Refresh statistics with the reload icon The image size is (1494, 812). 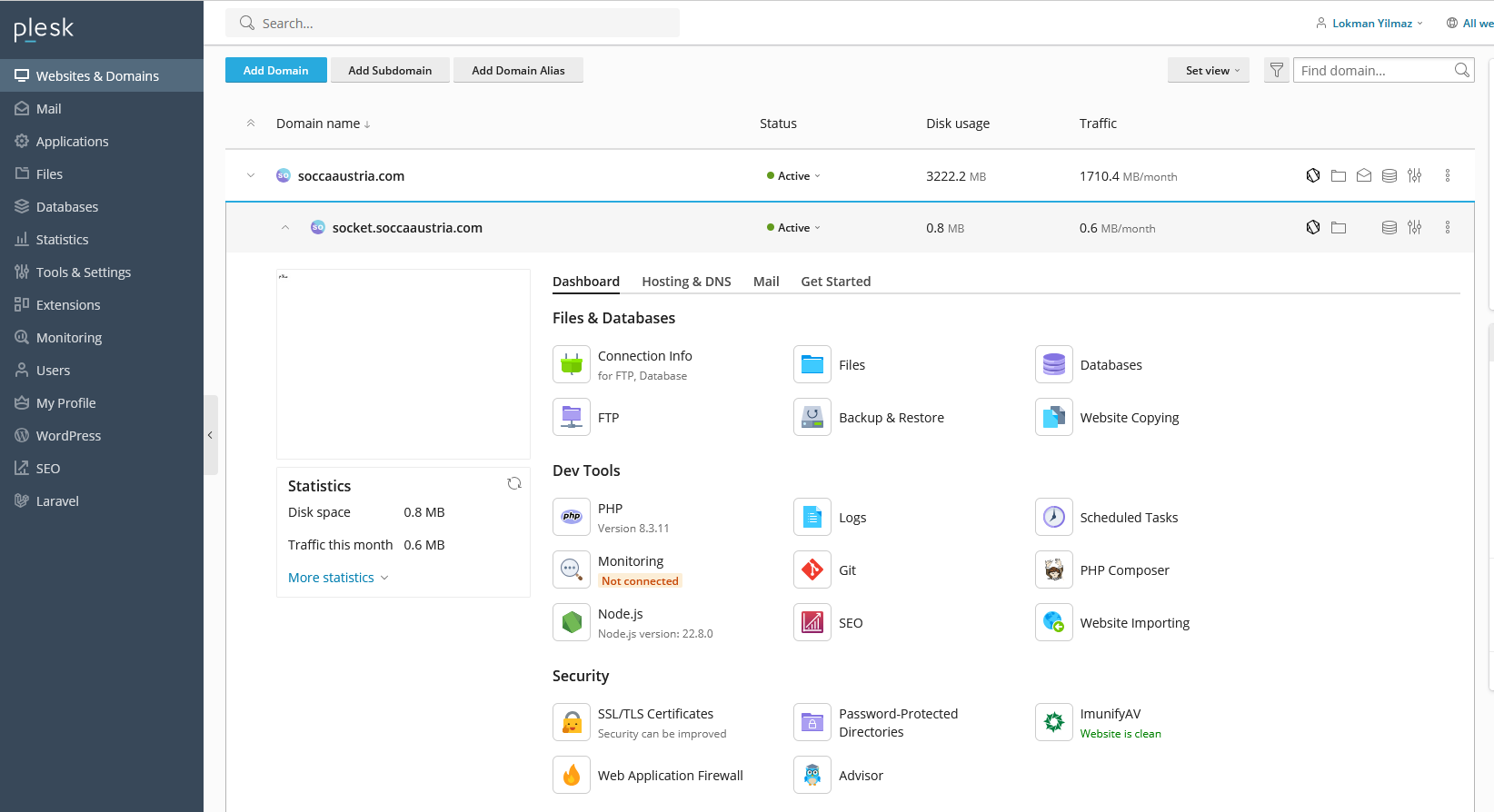[514, 484]
